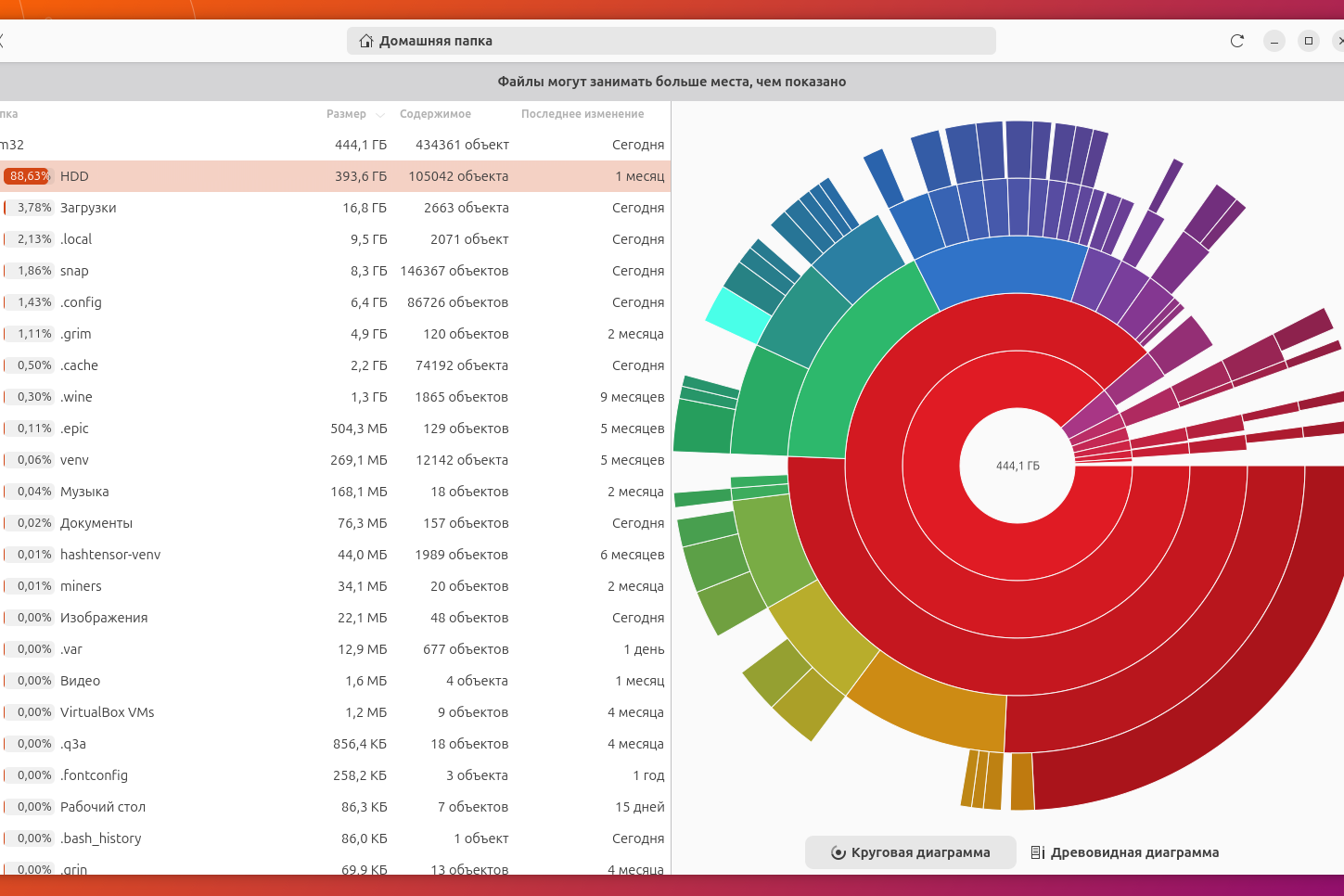
Task: Click the cyan segment in the ring chart
Action: point(736,316)
